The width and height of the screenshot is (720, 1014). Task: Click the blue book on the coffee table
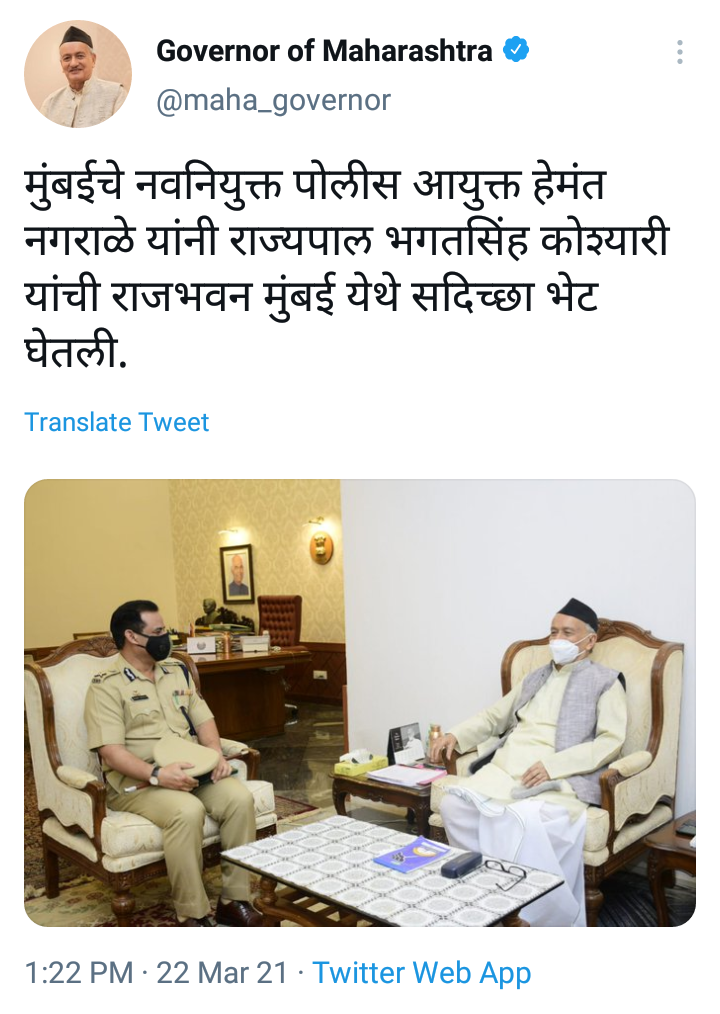(x=411, y=855)
